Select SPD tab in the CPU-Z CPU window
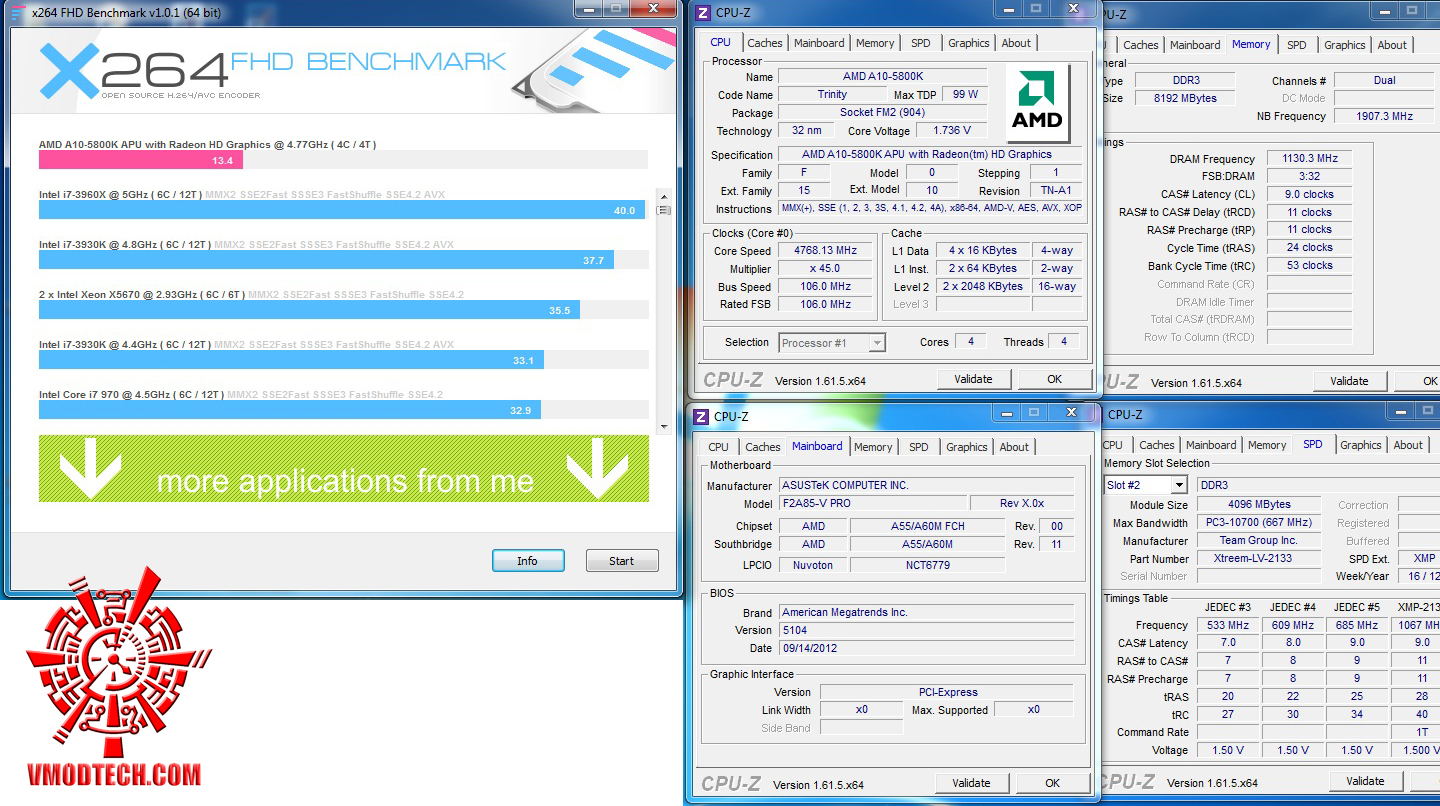 [x=921, y=43]
